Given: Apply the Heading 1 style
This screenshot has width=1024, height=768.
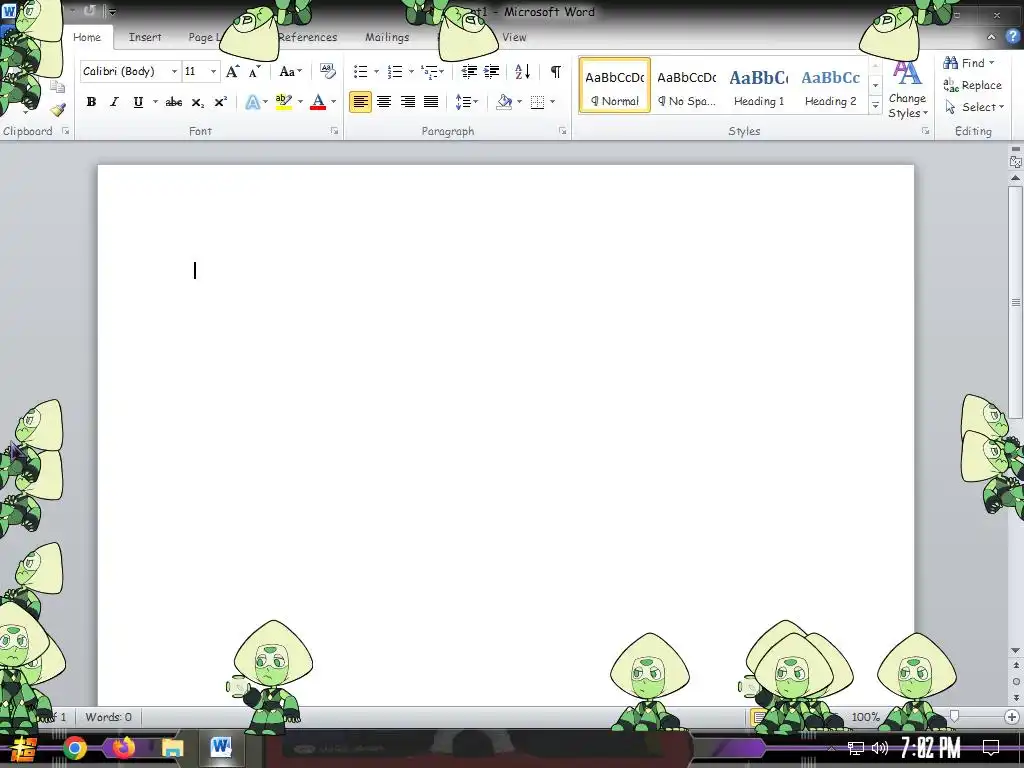Looking at the screenshot, I should [758, 86].
